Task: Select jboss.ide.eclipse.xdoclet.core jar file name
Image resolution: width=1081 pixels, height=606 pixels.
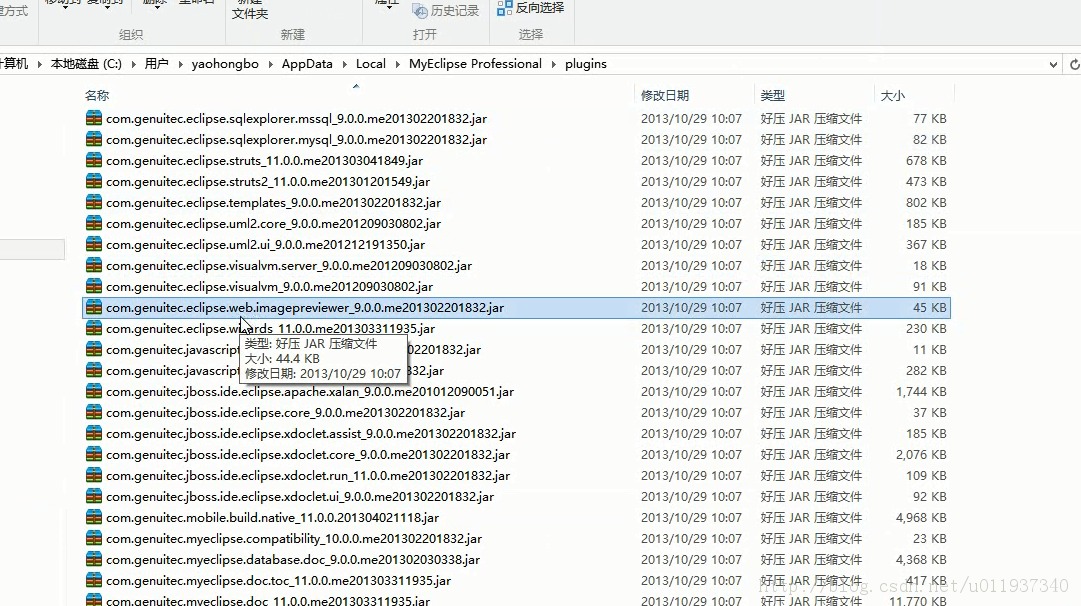Action: tap(307, 454)
